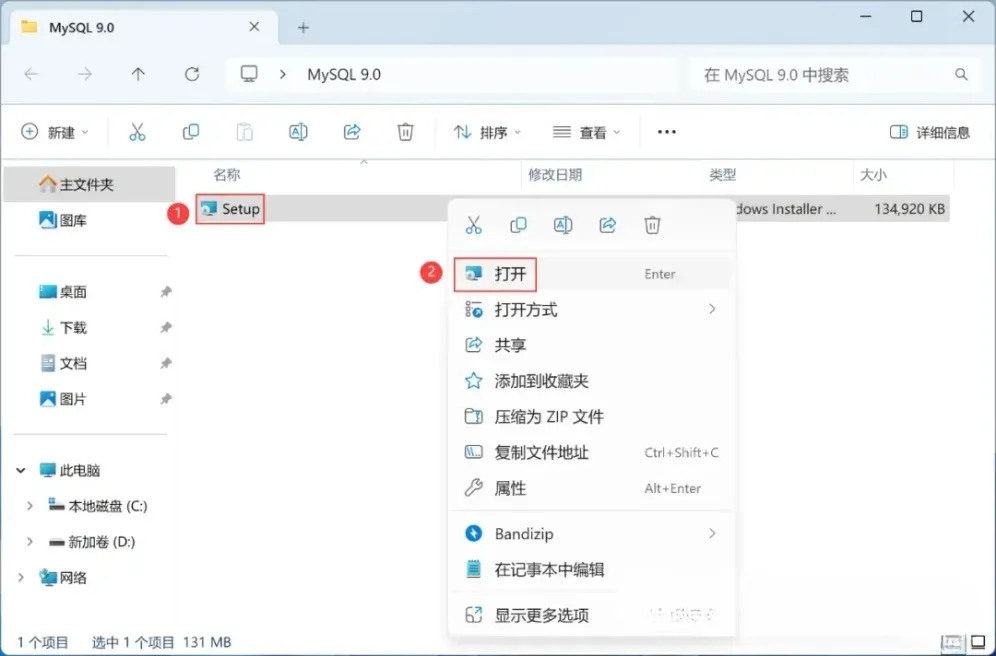Expand 新加卷 (D:) tree node
Screen dimensions: 996x656
tap(30, 542)
